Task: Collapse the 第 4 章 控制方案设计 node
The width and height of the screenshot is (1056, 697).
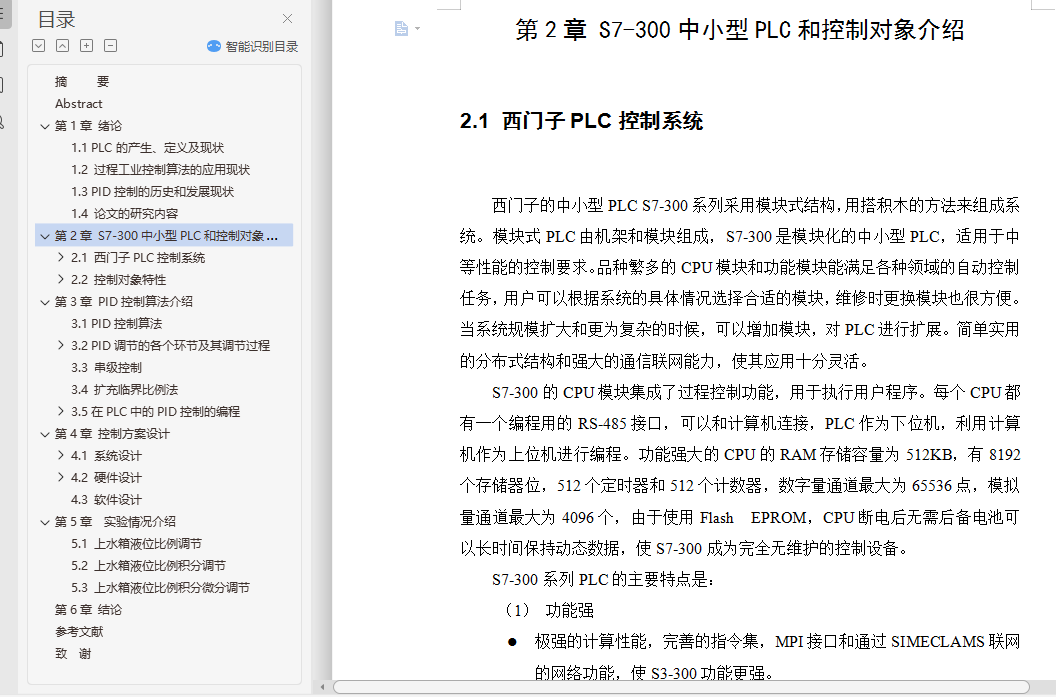Action: tap(45, 434)
